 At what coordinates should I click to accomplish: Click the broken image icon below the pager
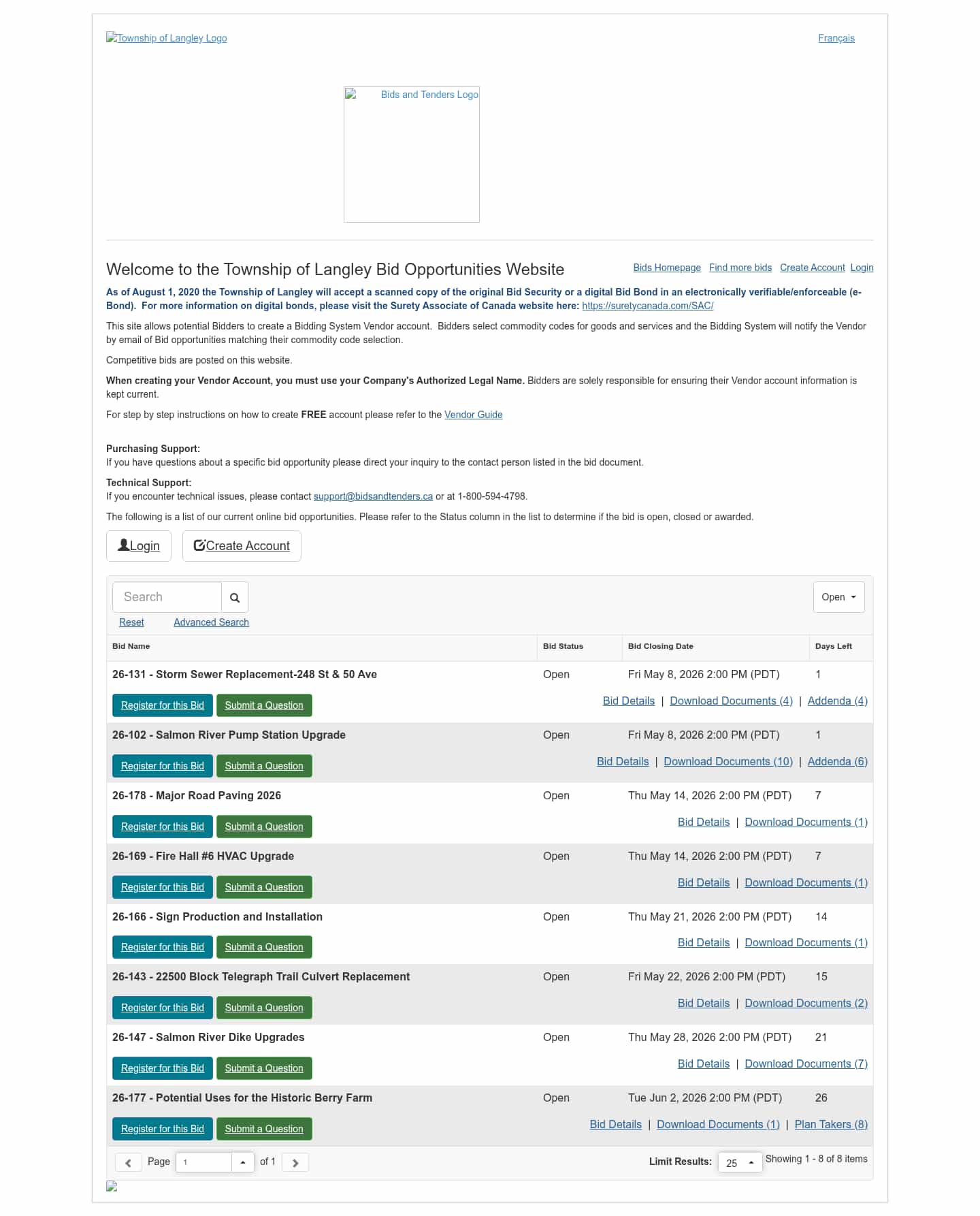coord(112,1186)
